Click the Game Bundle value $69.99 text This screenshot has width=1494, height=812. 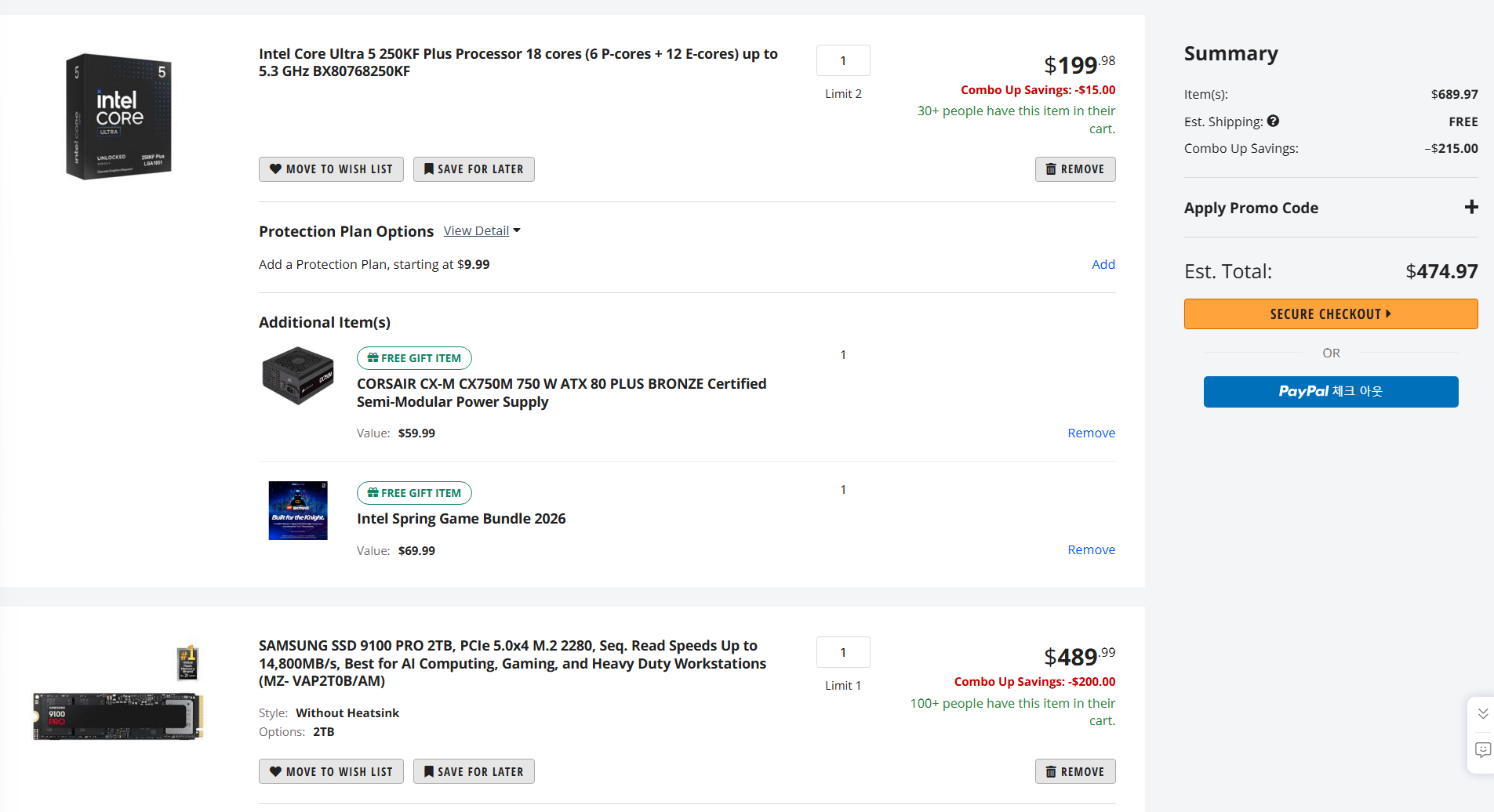point(416,550)
